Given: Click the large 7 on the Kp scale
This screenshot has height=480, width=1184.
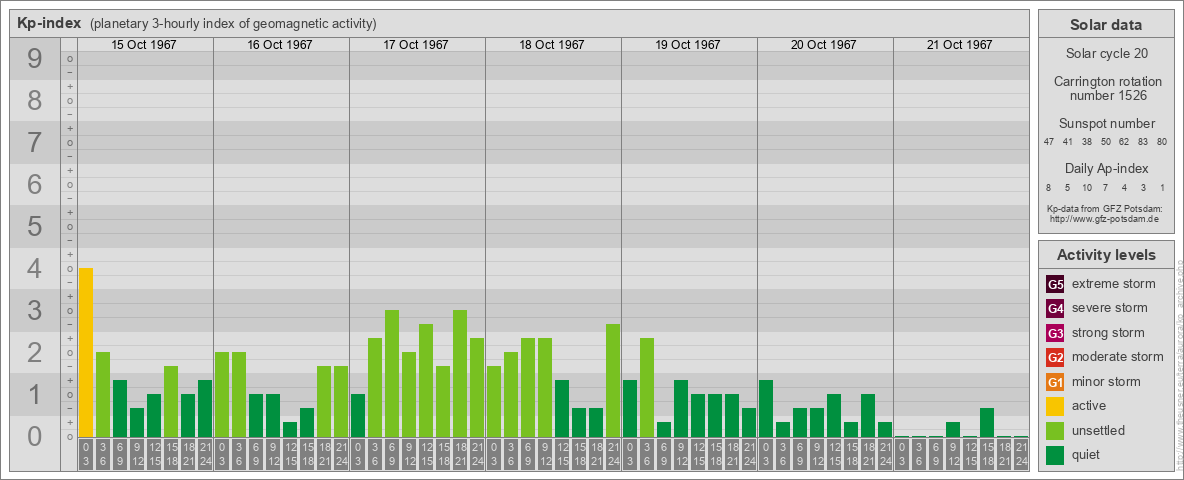Looking at the screenshot, I should point(35,143).
